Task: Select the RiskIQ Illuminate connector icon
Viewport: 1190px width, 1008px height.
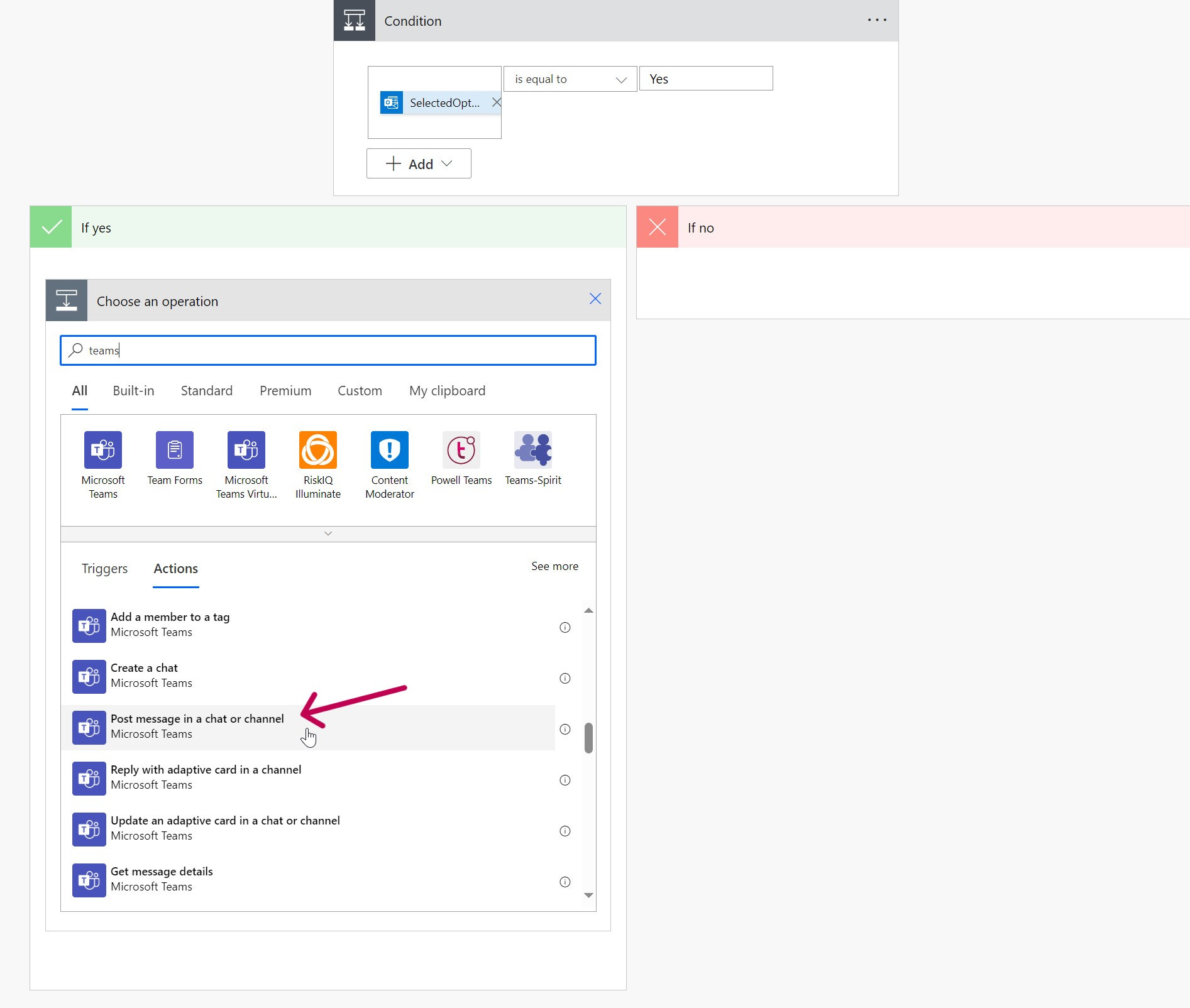Action: [318, 450]
